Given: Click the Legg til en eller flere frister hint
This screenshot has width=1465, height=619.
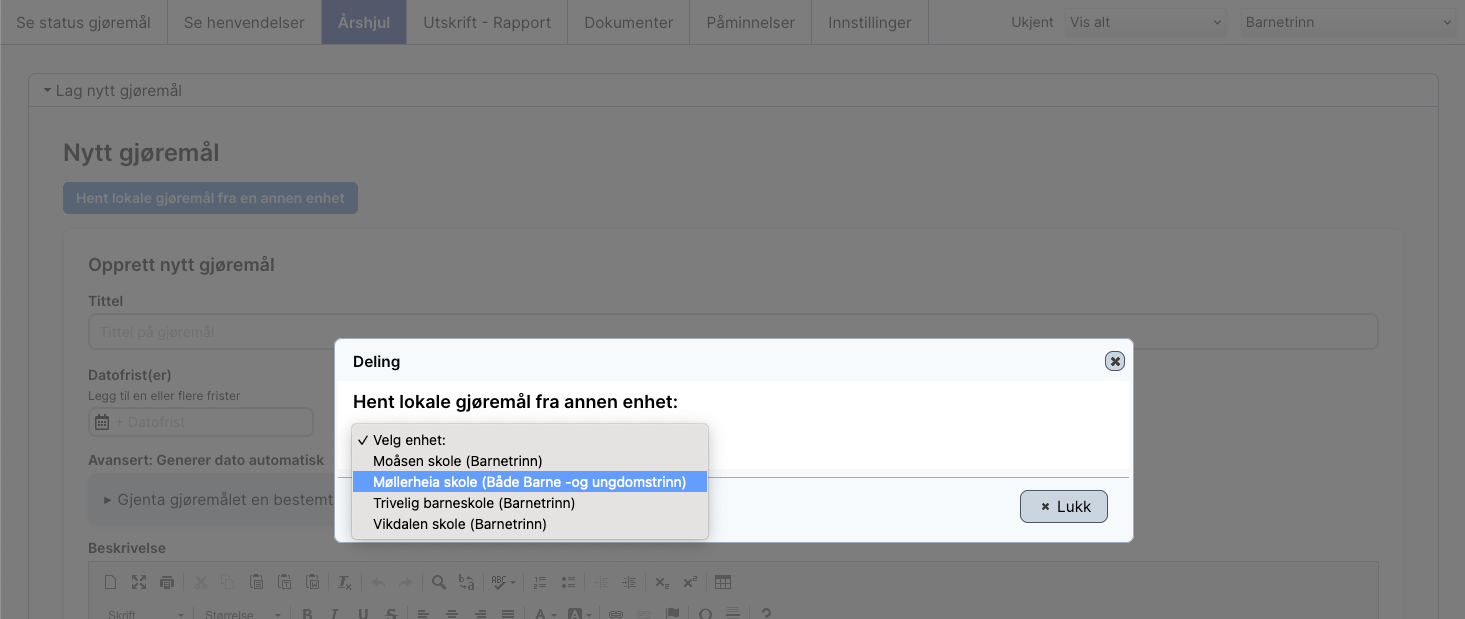Looking at the screenshot, I should [164, 396].
